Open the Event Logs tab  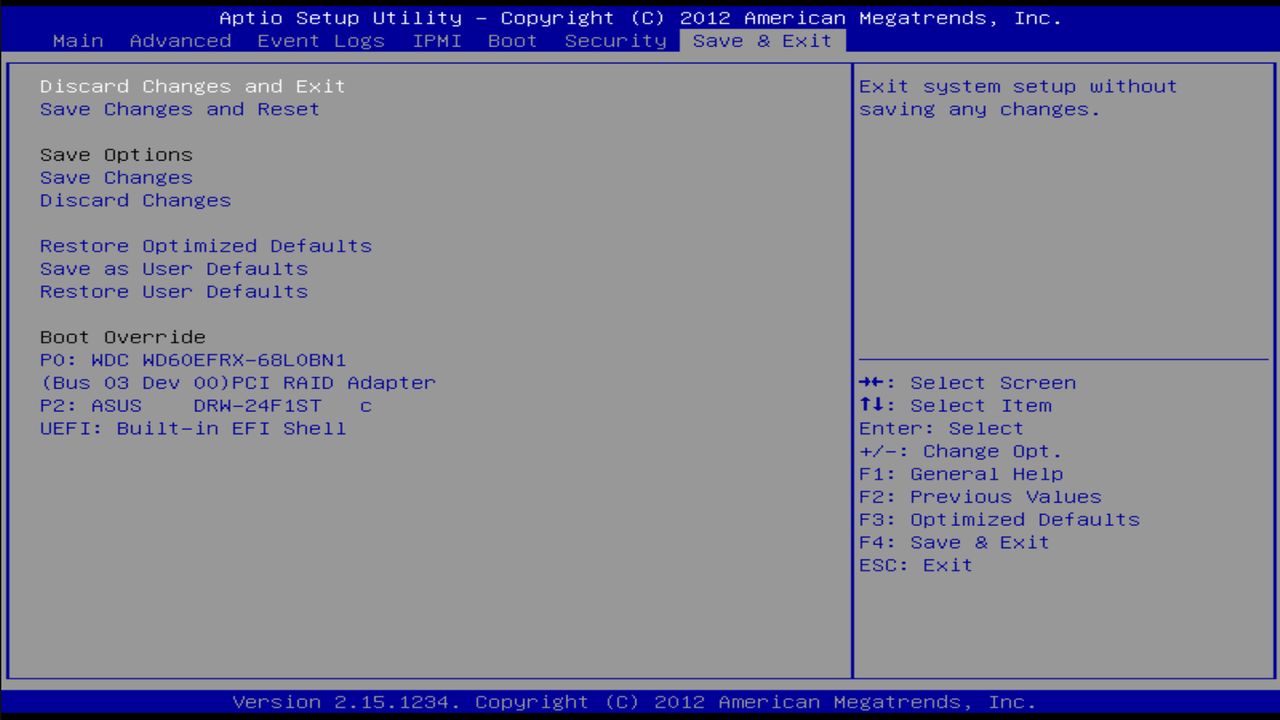[x=321, y=41]
